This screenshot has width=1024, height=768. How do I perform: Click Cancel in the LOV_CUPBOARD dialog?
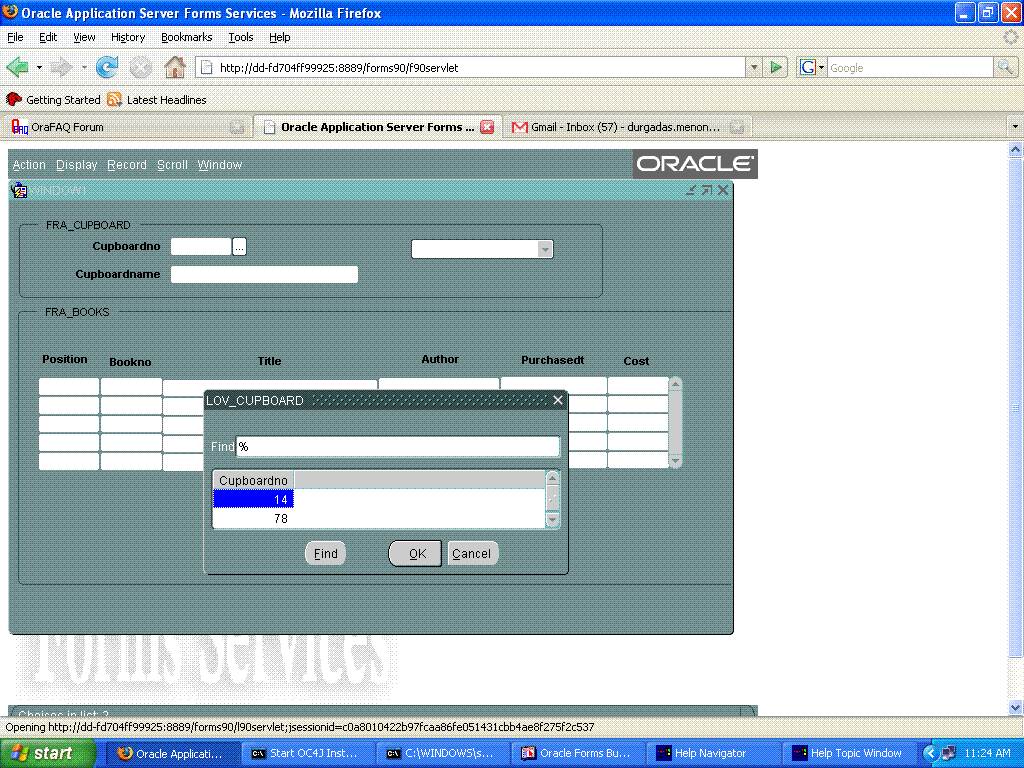click(473, 554)
